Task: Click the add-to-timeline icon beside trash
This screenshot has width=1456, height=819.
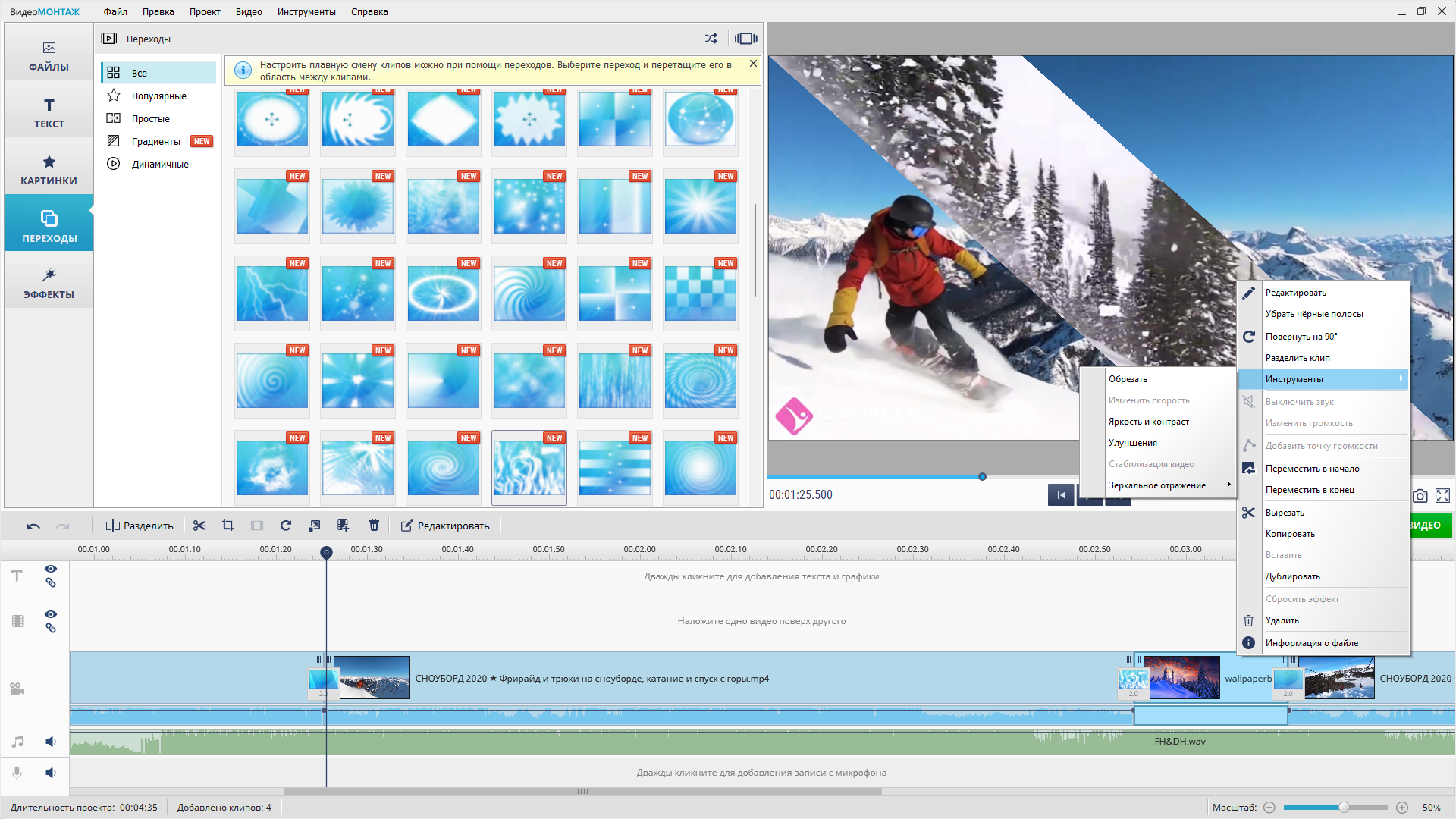Action: coord(344,526)
